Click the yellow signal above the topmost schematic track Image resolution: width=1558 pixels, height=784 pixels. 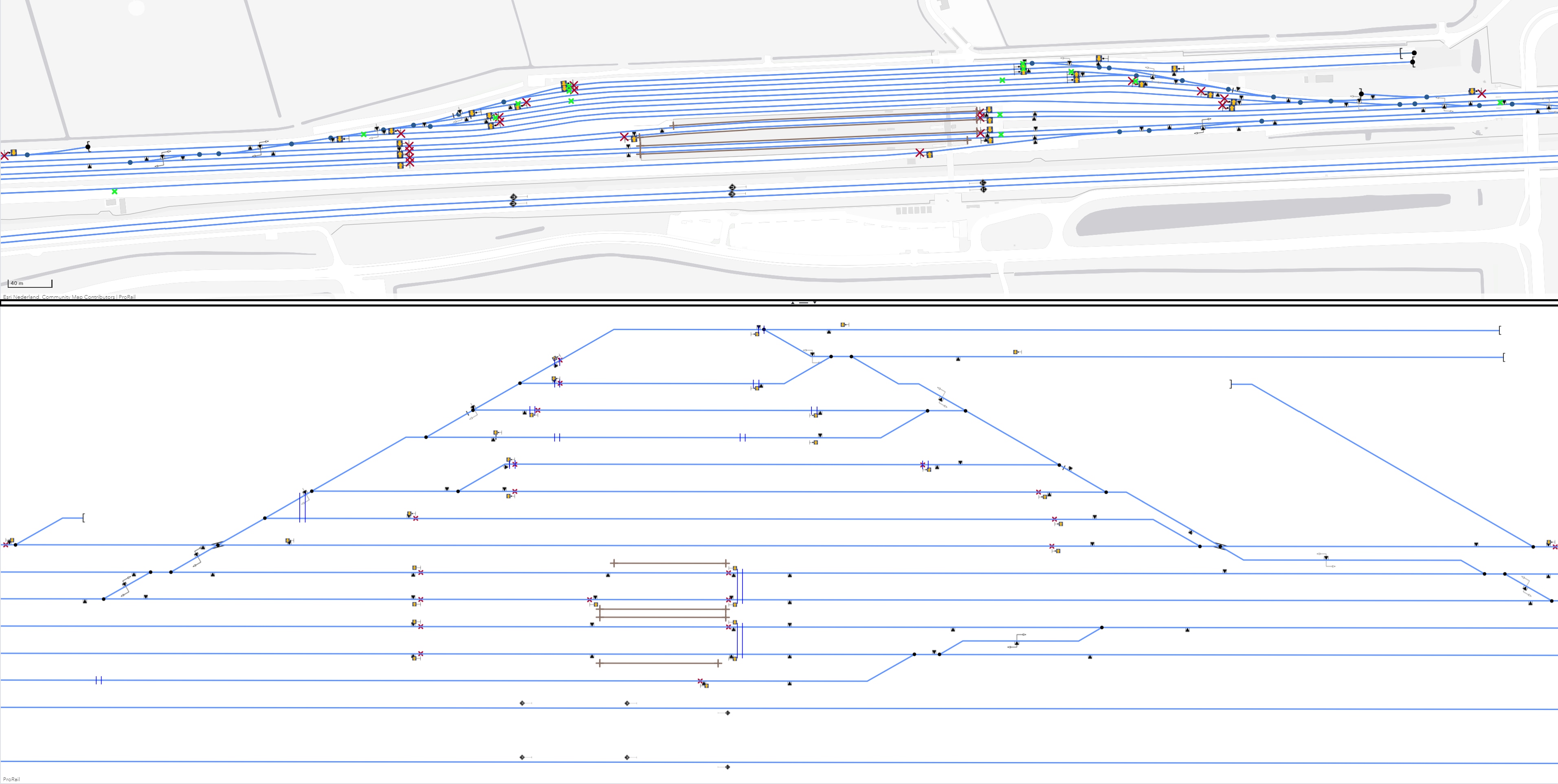(x=843, y=324)
